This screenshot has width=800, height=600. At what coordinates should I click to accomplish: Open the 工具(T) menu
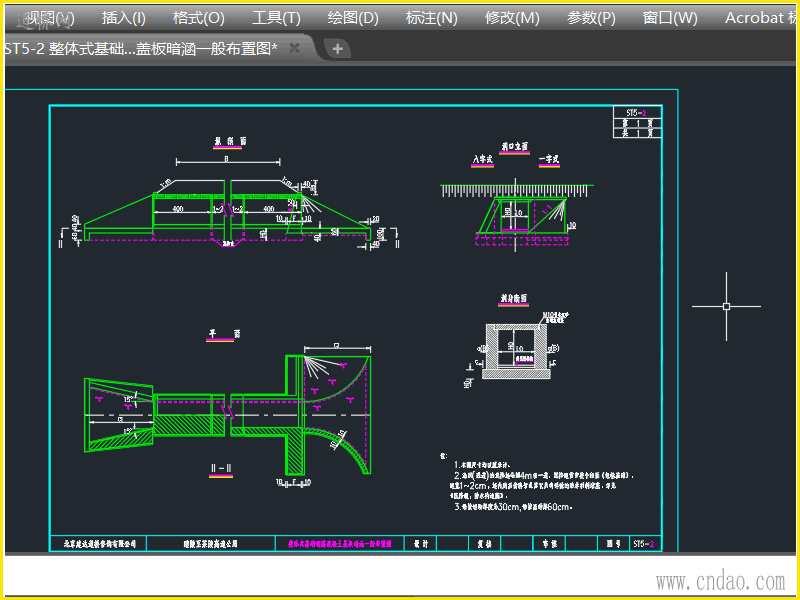pos(276,17)
